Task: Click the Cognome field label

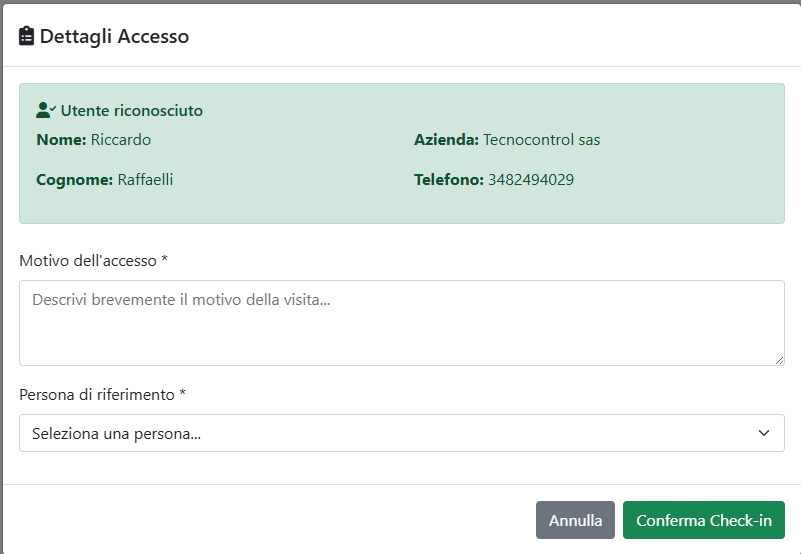Action: coord(75,180)
